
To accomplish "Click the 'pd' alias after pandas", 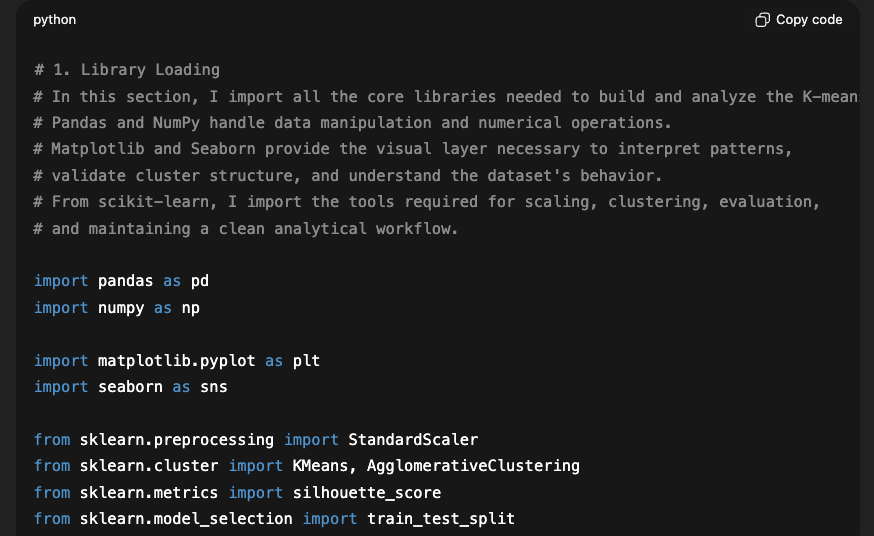I will [x=200, y=281].
